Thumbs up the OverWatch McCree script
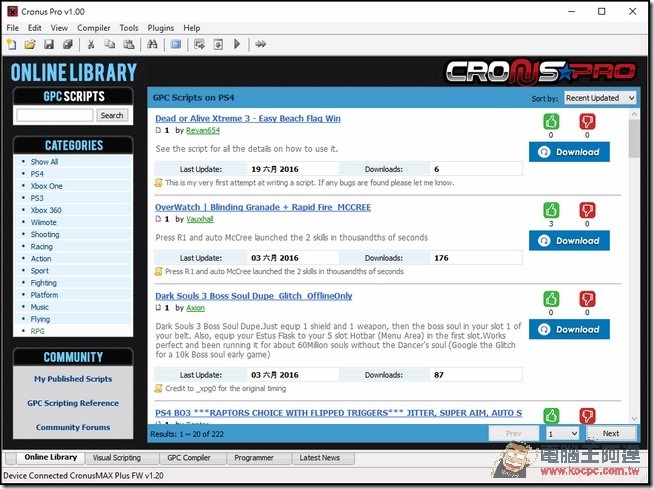The image size is (654, 489). (x=551, y=210)
